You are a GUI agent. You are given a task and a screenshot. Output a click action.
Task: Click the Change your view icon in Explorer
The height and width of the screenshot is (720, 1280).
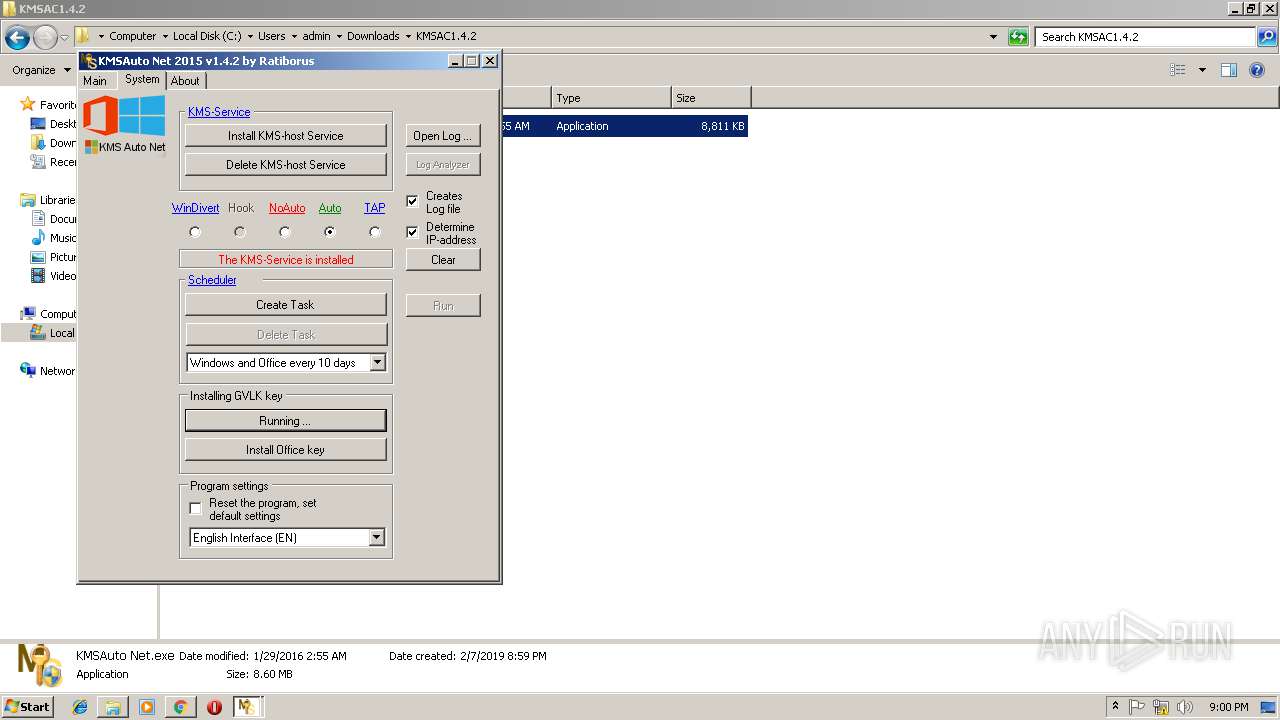[x=1178, y=70]
